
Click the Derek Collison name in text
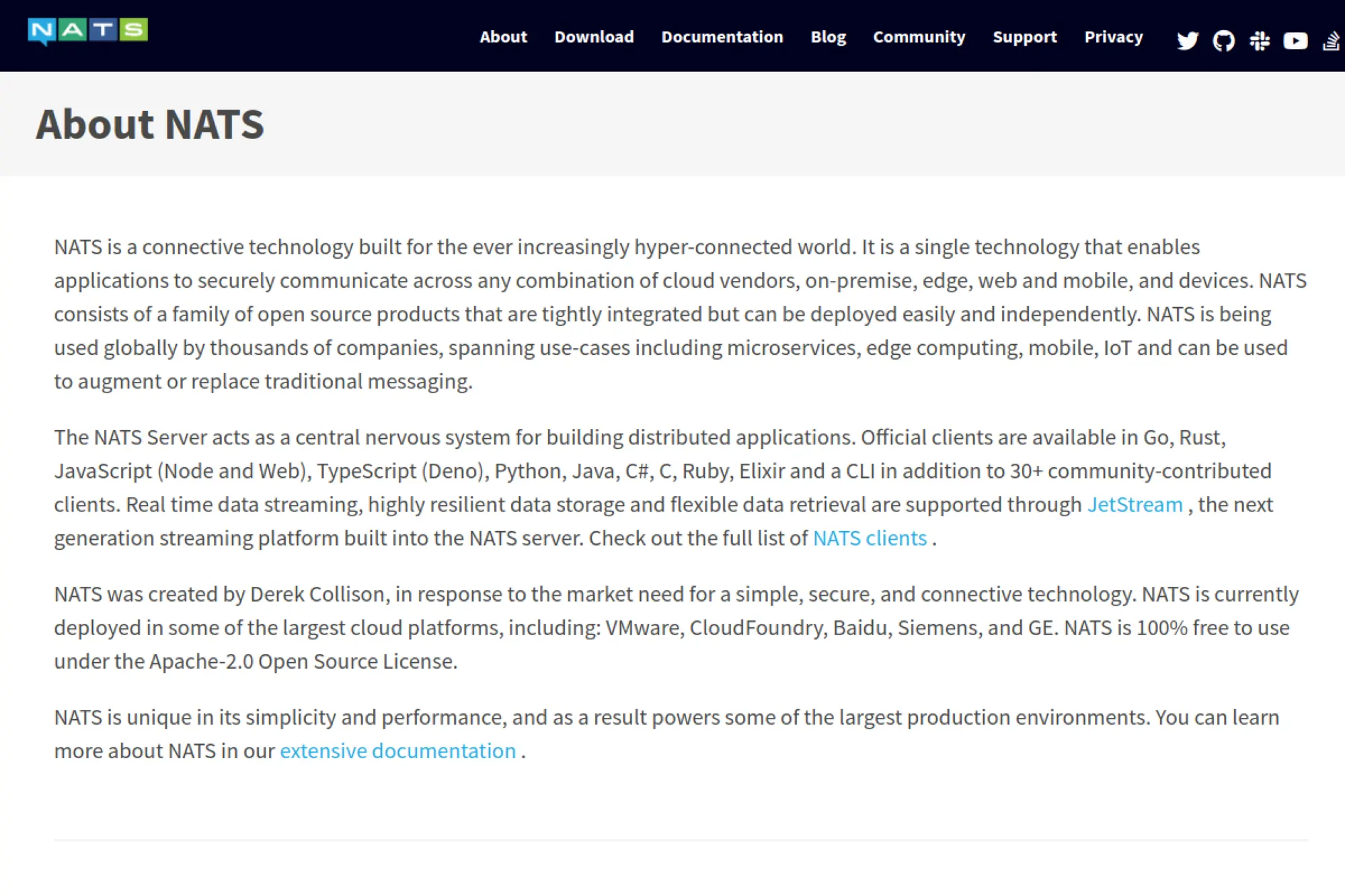317,594
